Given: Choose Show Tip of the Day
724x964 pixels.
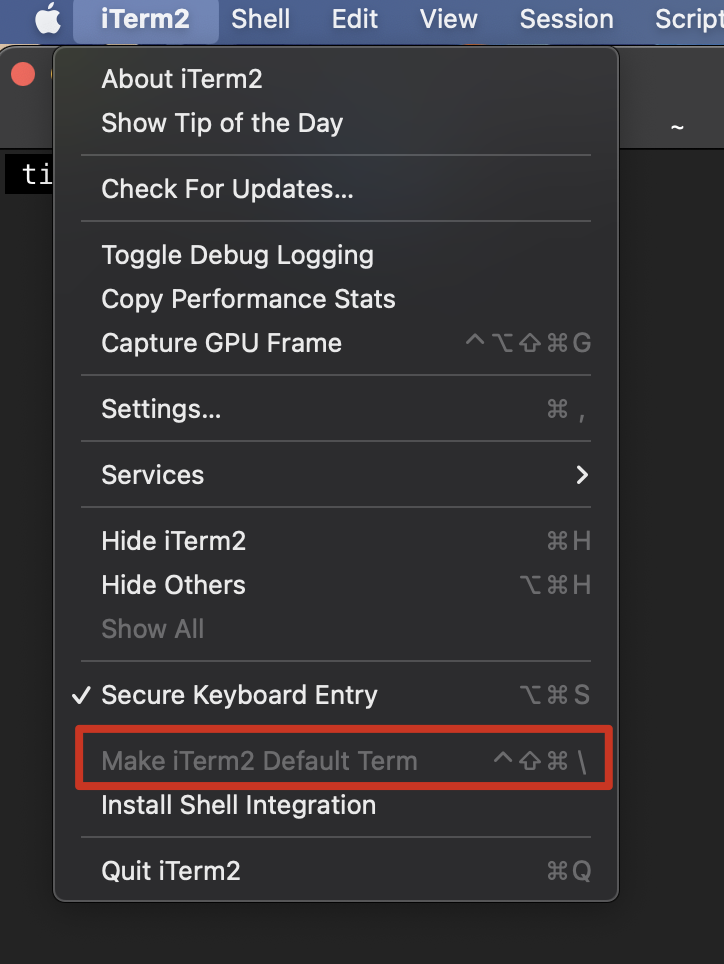Looking at the screenshot, I should [x=336, y=123].
